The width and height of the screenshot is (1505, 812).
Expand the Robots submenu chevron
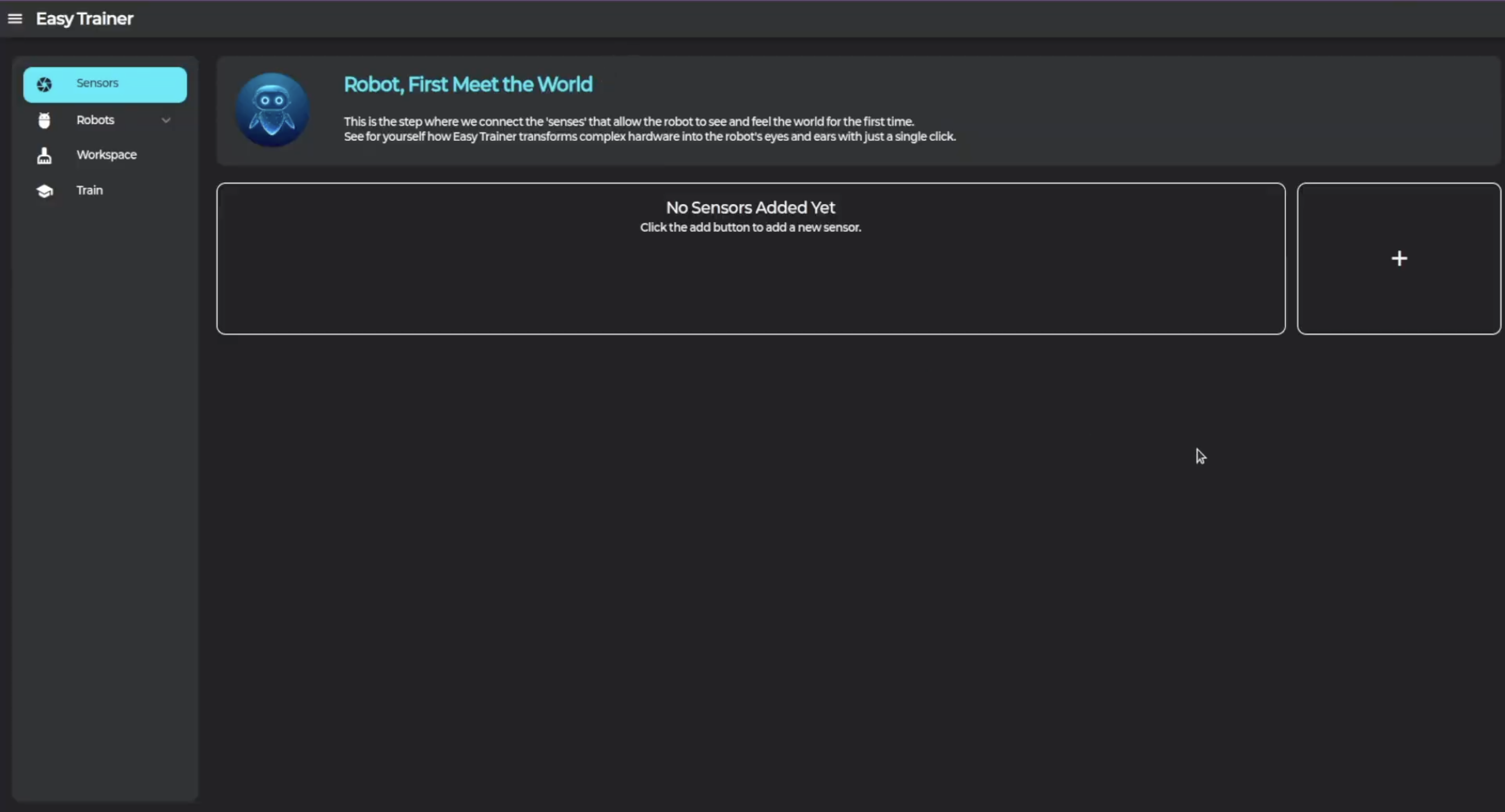point(166,120)
